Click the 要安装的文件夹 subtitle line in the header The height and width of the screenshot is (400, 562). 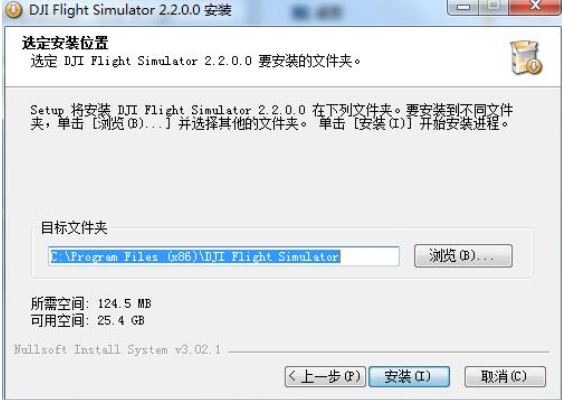coord(196,61)
